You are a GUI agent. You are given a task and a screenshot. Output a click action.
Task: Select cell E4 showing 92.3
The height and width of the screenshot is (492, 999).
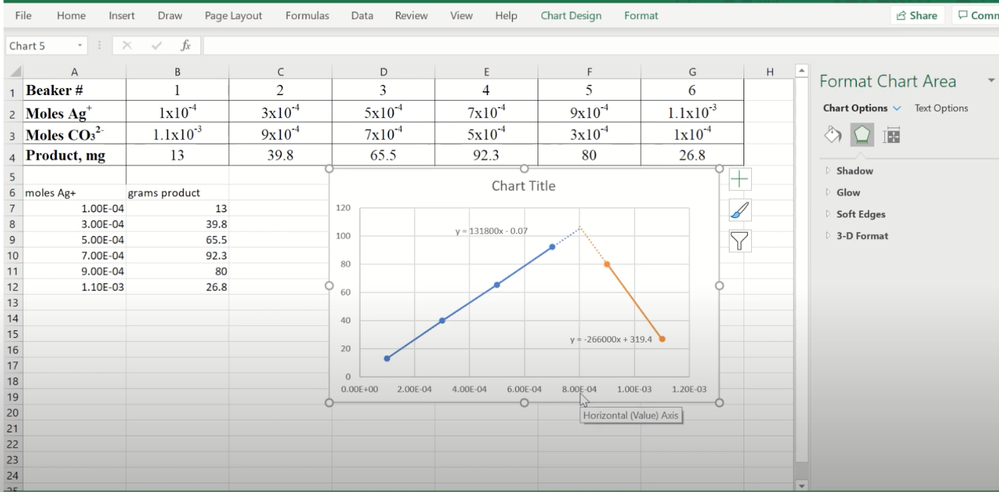point(486,155)
